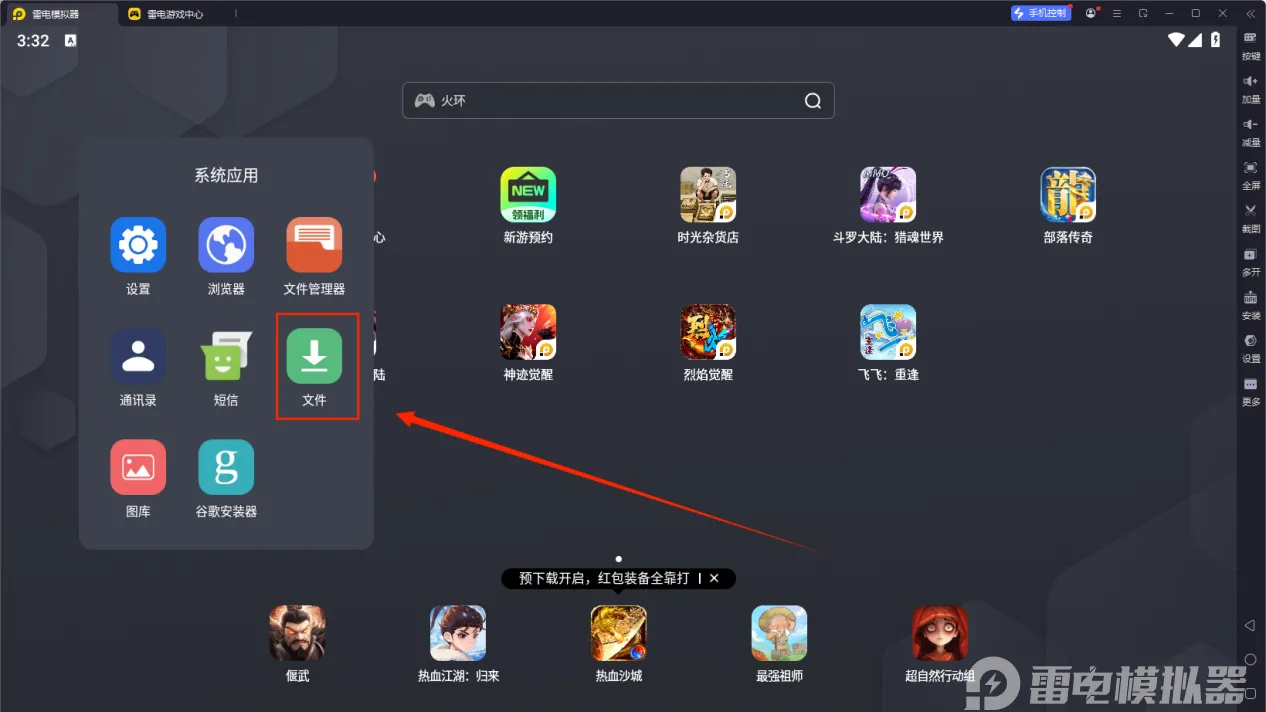
Task: Close the 预下载开启 notification banner
Action: [x=714, y=578]
